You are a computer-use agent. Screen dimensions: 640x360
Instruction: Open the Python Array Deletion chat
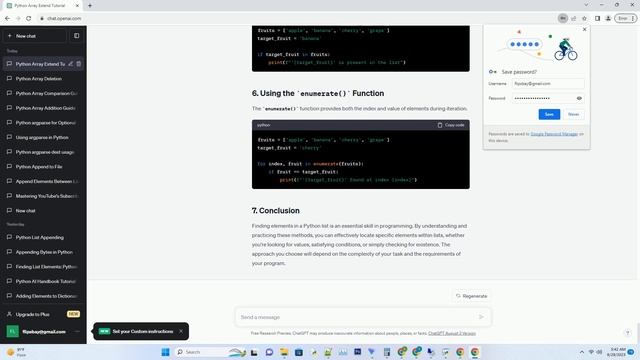point(43,78)
